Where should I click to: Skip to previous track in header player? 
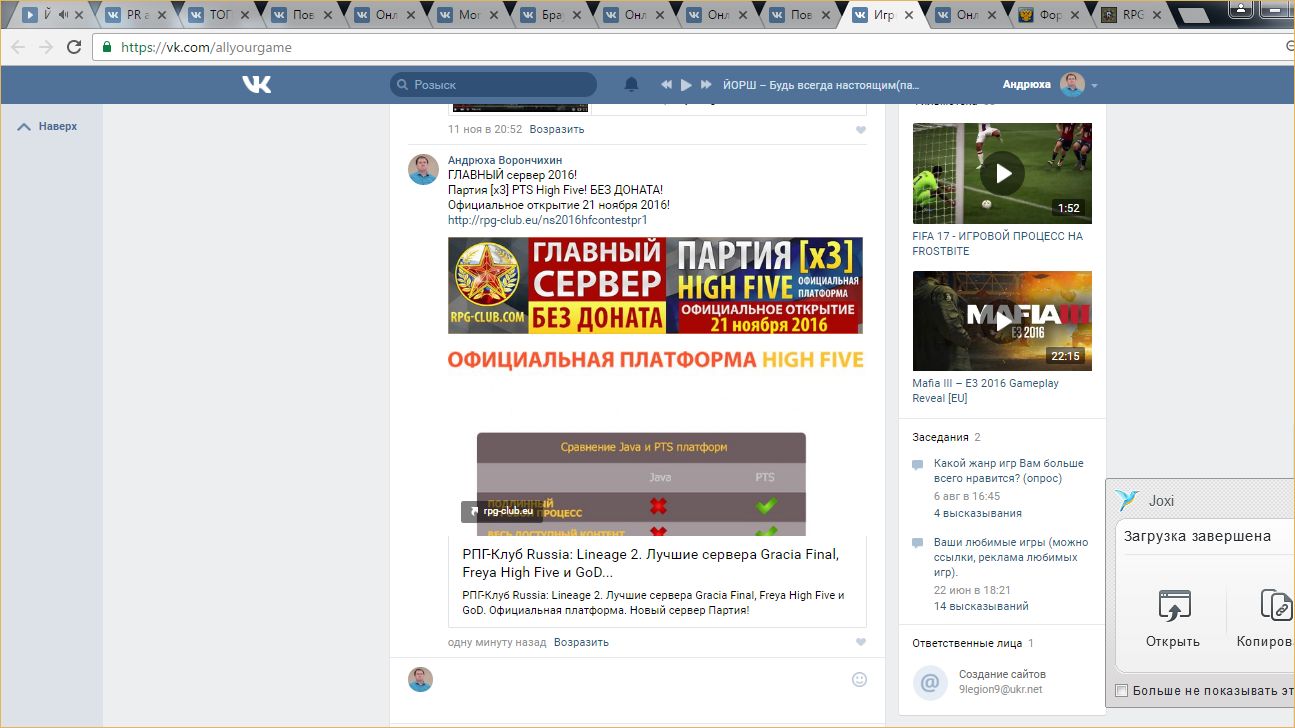click(x=666, y=85)
